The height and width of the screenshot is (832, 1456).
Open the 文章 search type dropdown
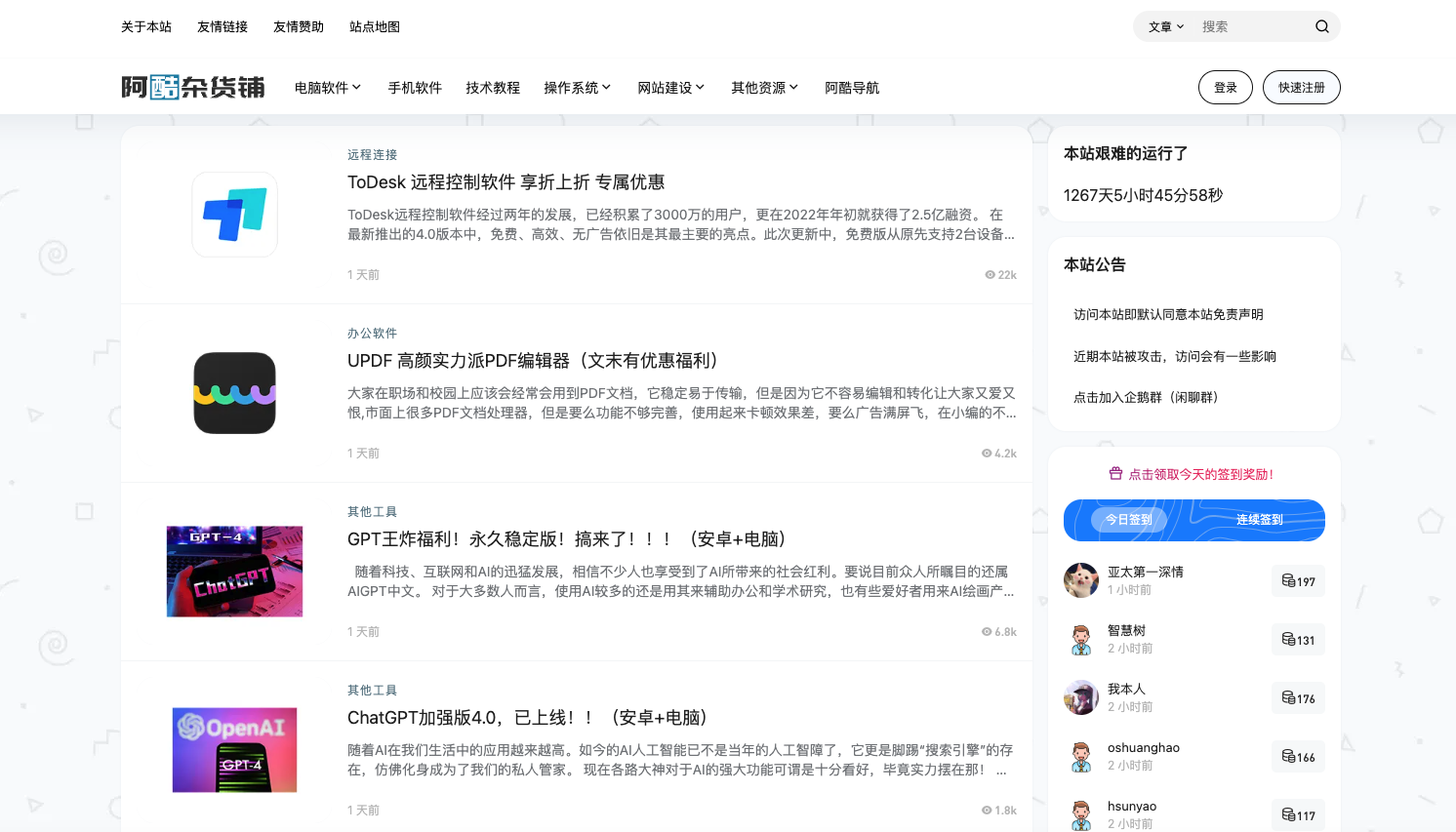(x=1166, y=26)
